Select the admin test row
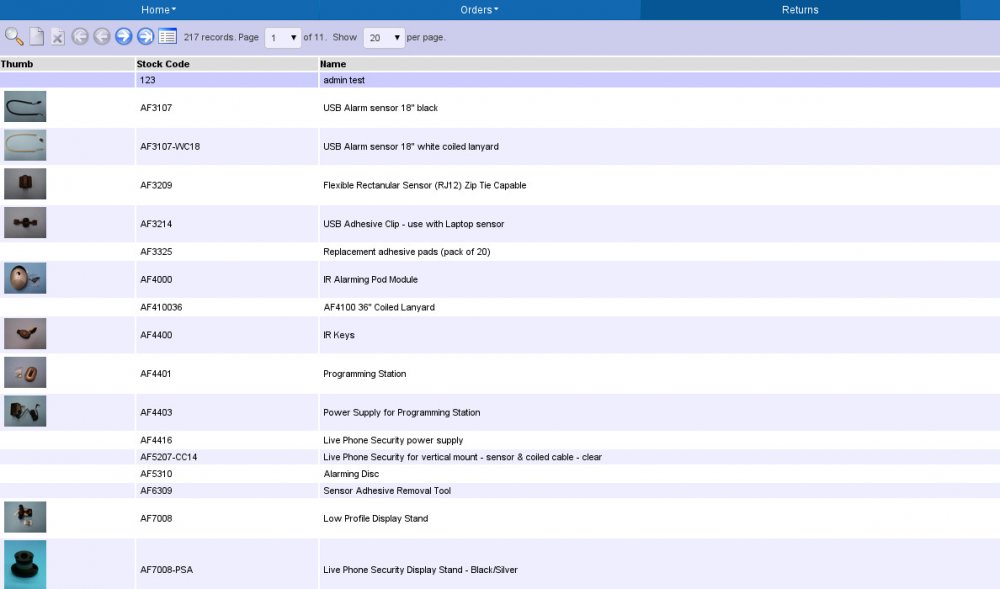Viewport: 1000px width, 589px height. tap(500, 80)
